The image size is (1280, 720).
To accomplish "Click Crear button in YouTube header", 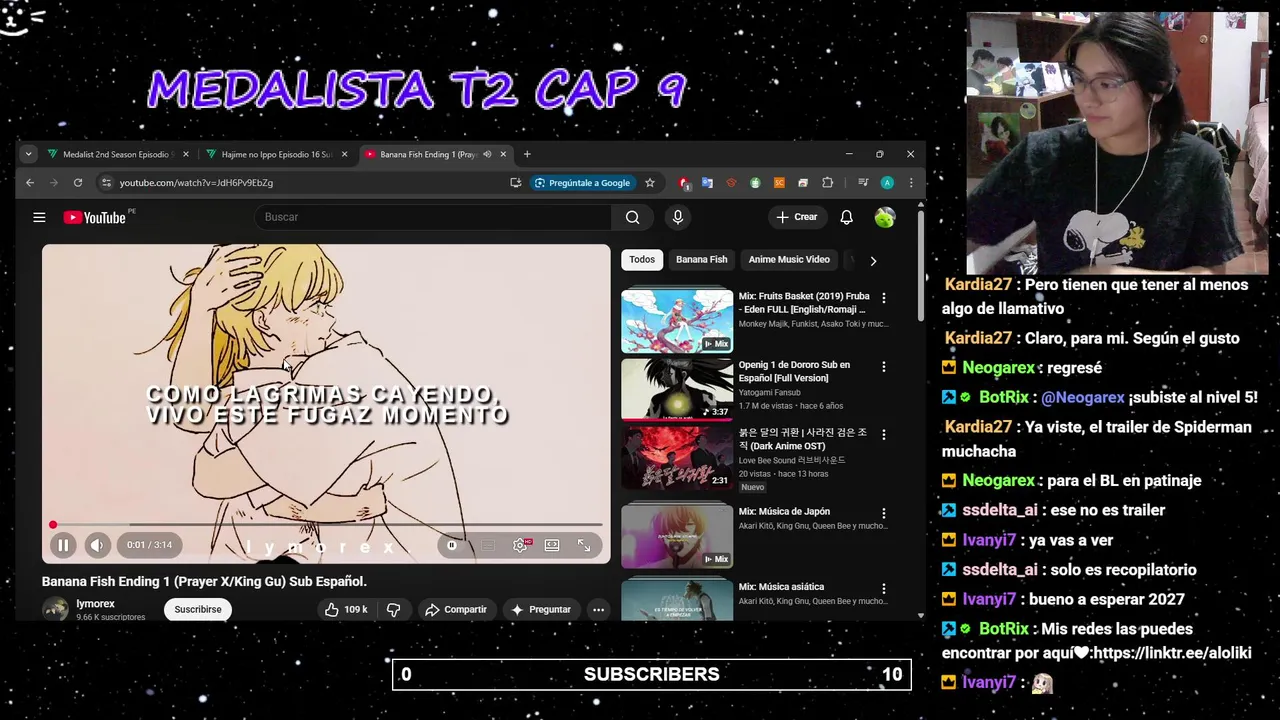I will tap(797, 217).
